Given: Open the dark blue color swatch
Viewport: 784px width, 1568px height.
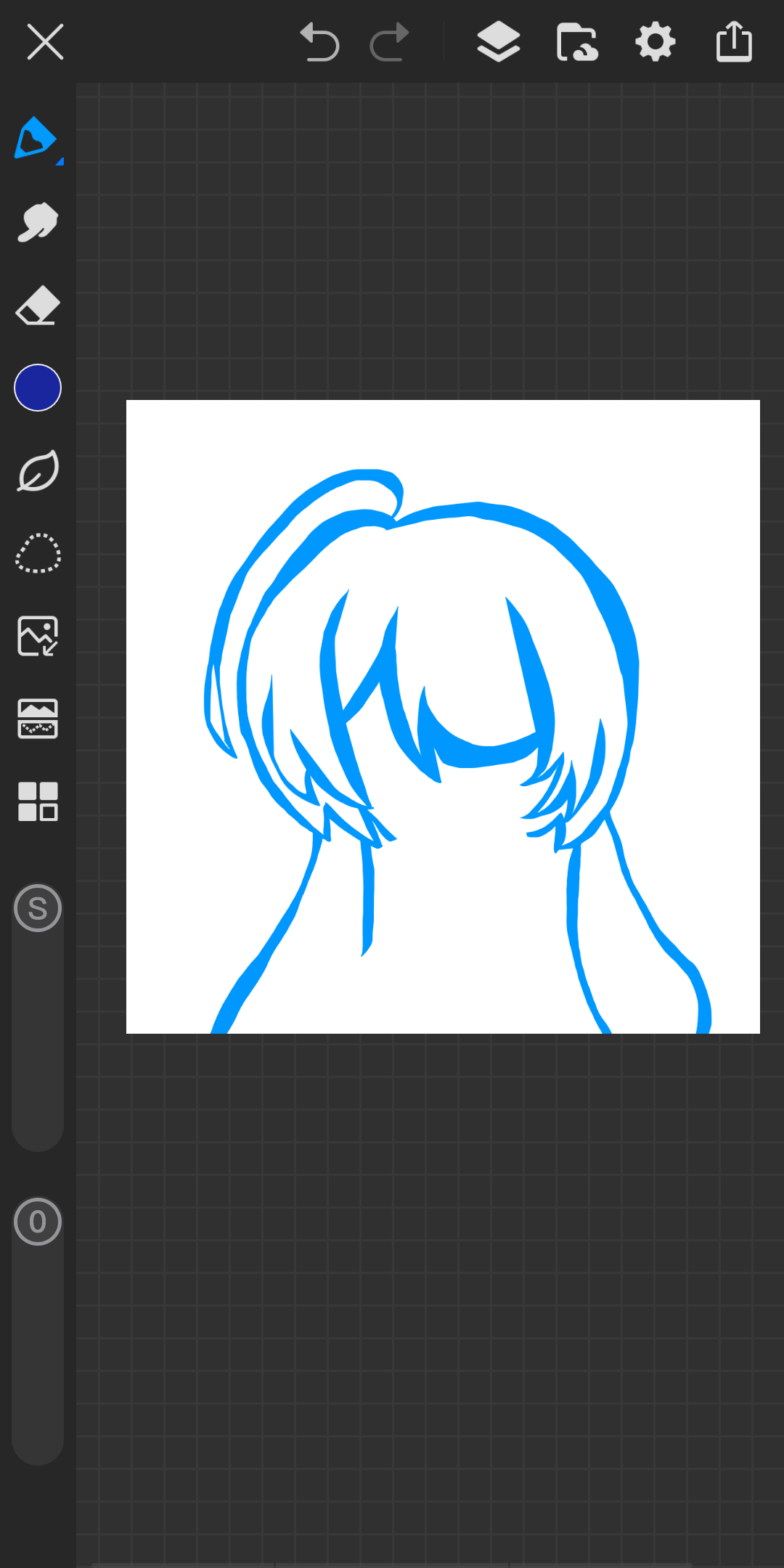Looking at the screenshot, I should [38, 388].
